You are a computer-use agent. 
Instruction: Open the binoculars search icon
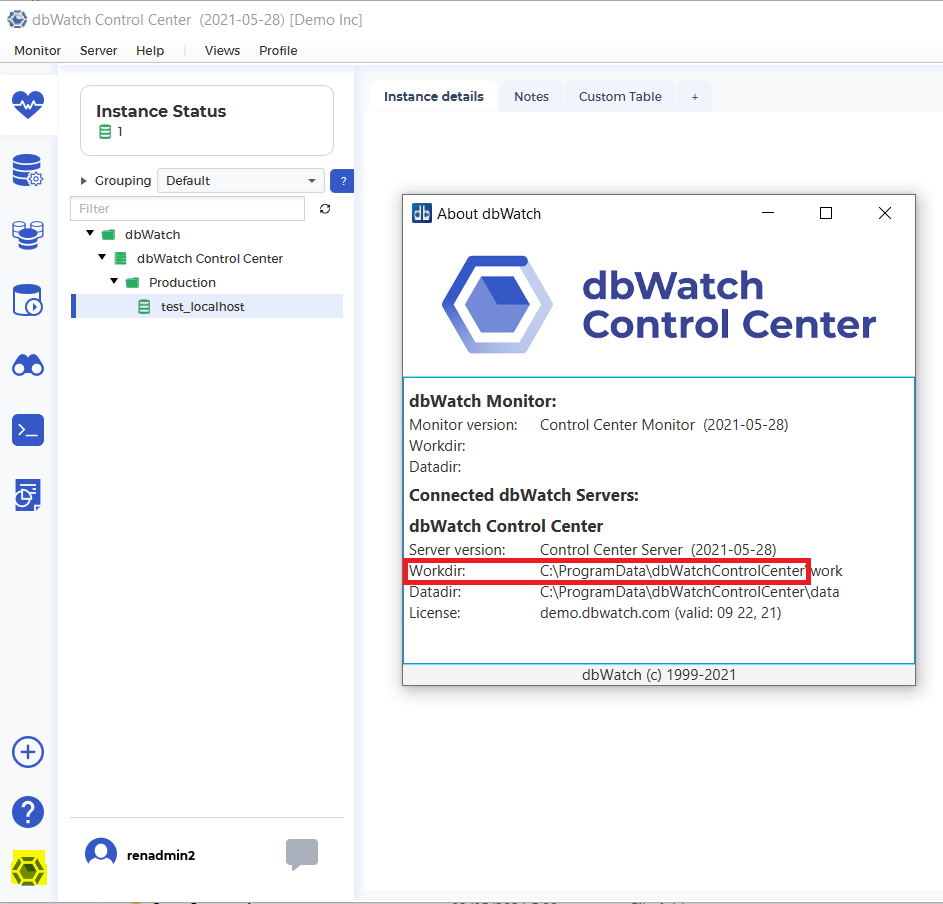[x=28, y=365]
